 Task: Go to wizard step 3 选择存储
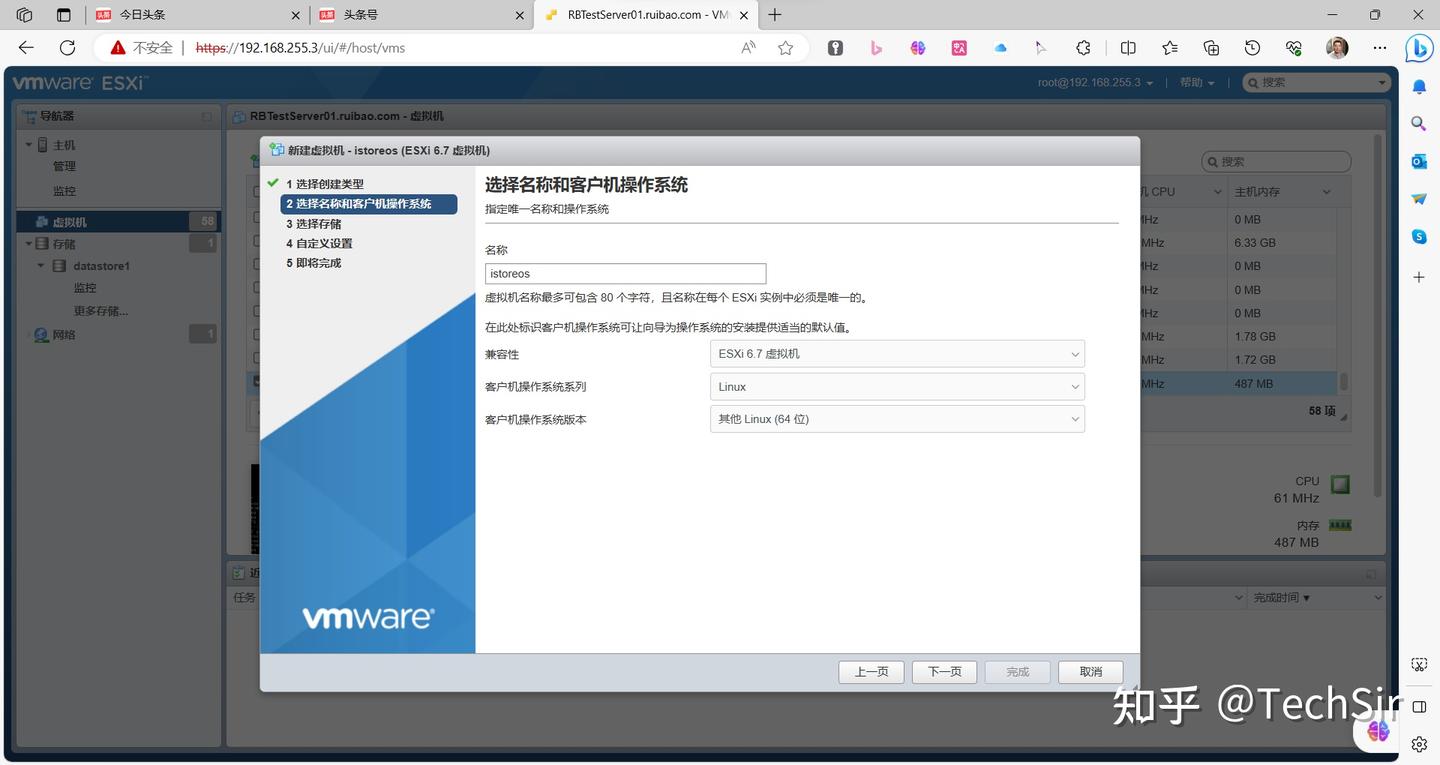coord(313,224)
